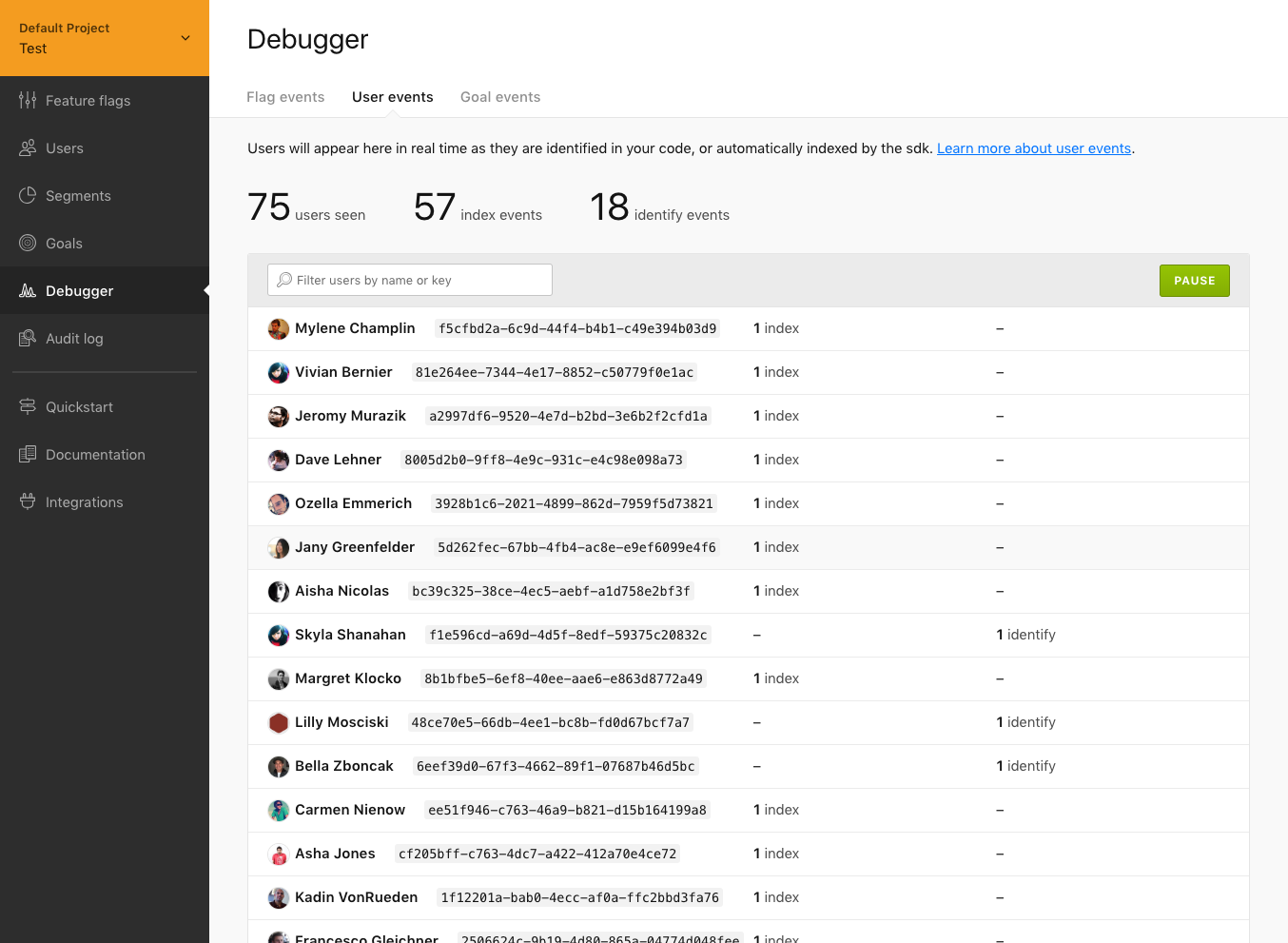Click Ozella Emmerich's avatar

279,504
